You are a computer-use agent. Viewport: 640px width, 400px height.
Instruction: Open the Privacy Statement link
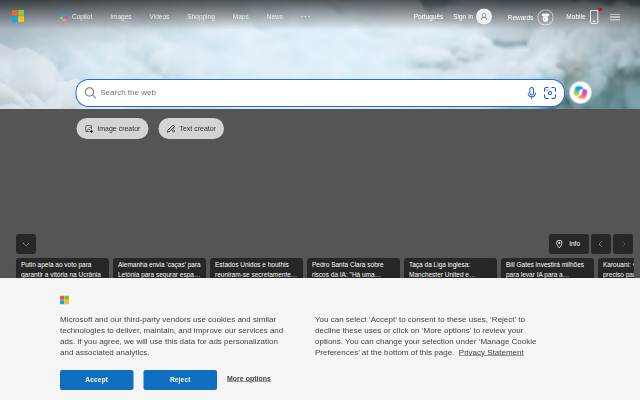491,352
